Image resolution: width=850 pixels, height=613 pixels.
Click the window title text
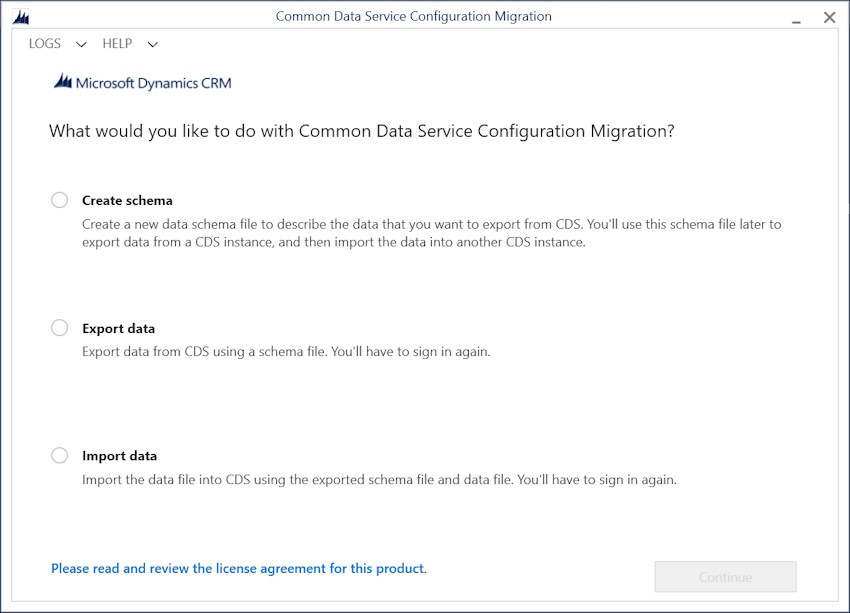[x=414, y=16]
